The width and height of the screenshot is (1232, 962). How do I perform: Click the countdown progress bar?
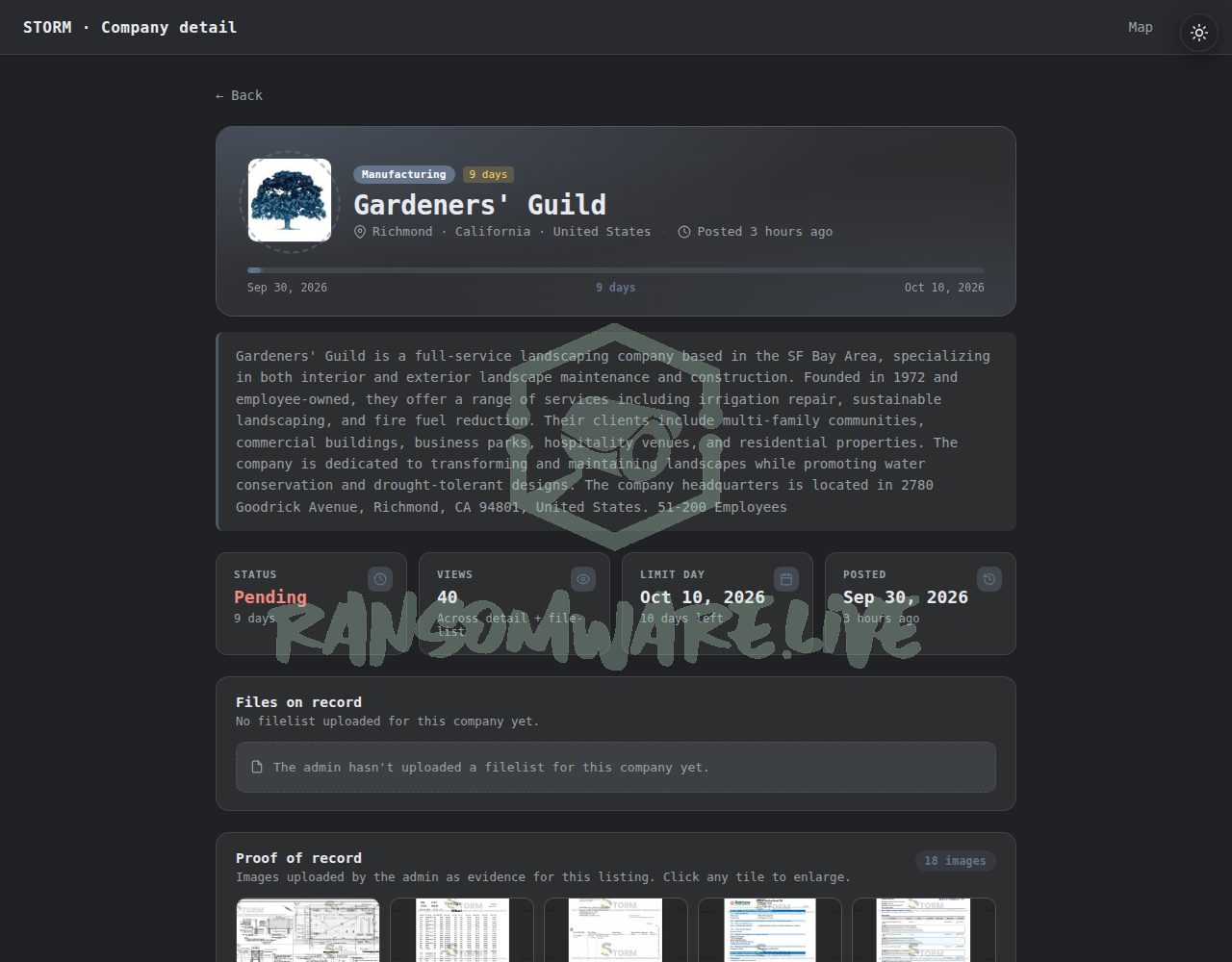[x=616, y=270]
